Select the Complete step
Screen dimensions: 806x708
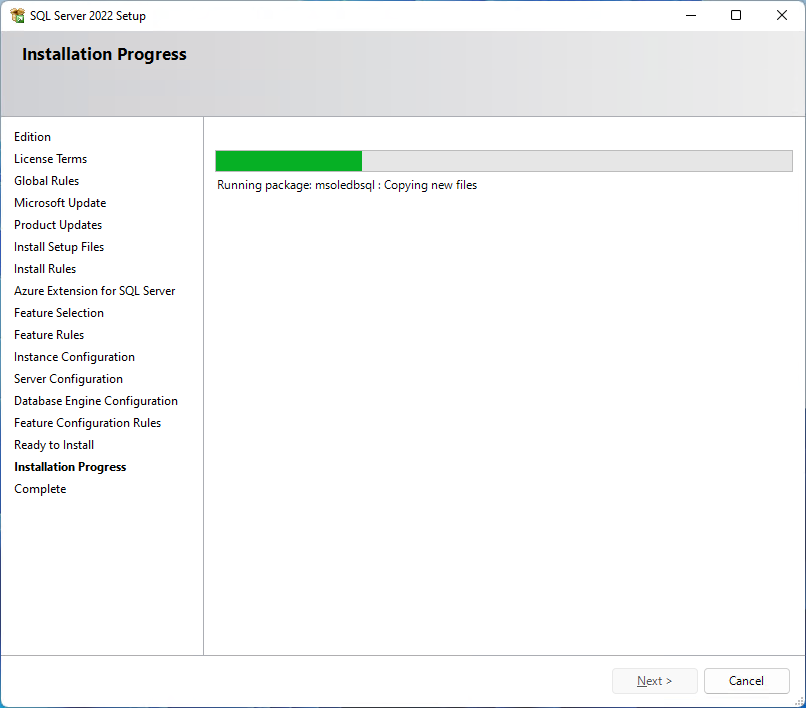click(x=40, y=489)
